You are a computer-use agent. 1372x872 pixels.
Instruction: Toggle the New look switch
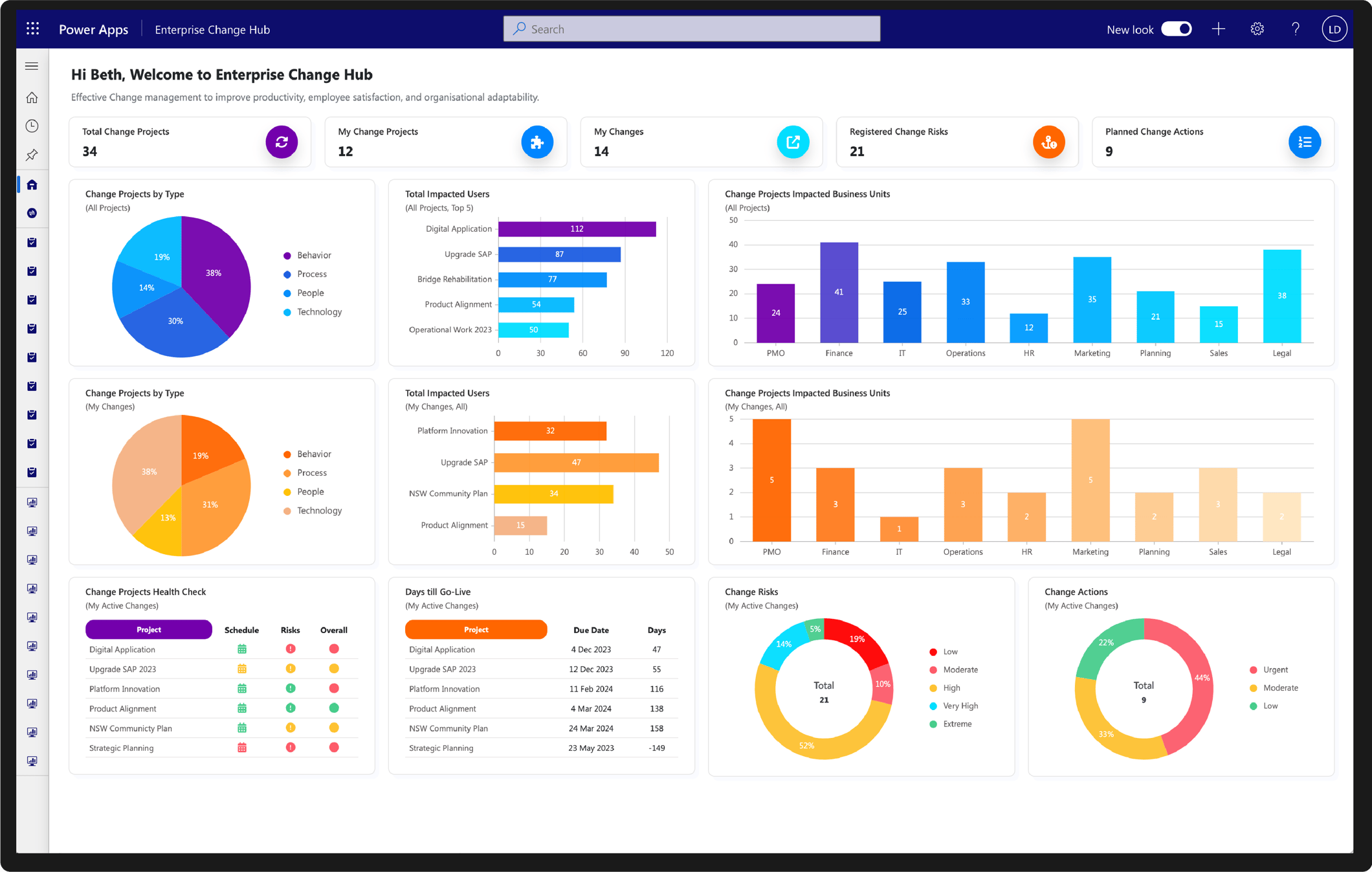[1176, 29]
